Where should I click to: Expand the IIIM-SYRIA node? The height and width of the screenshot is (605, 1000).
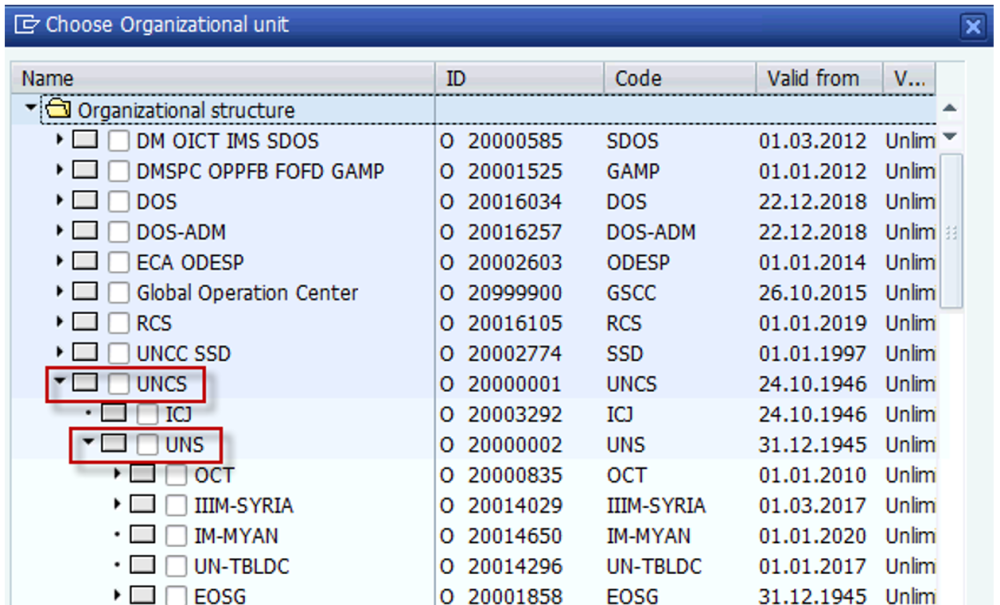[117, 504]
